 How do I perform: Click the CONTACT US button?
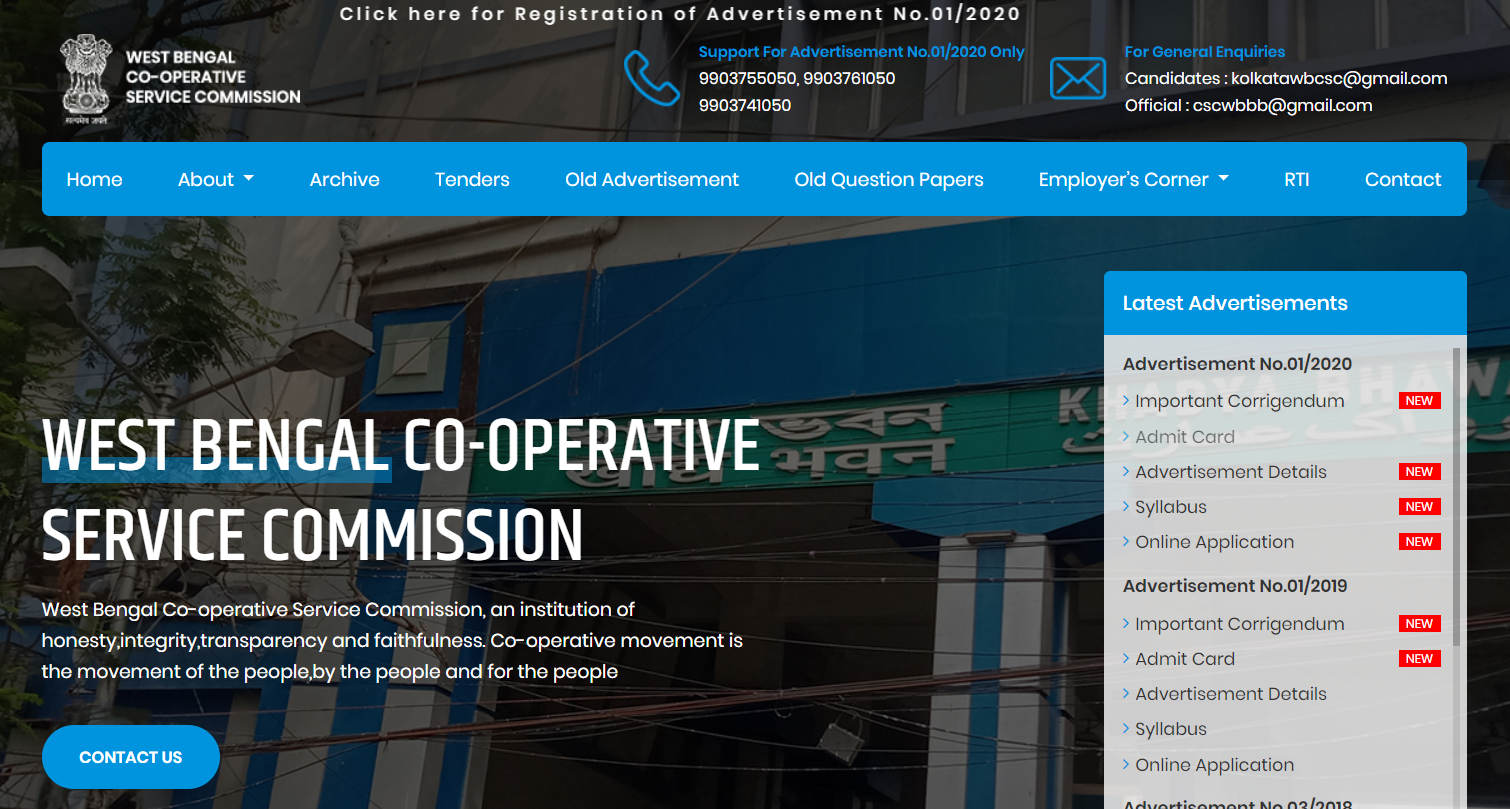tap(130, 756)
